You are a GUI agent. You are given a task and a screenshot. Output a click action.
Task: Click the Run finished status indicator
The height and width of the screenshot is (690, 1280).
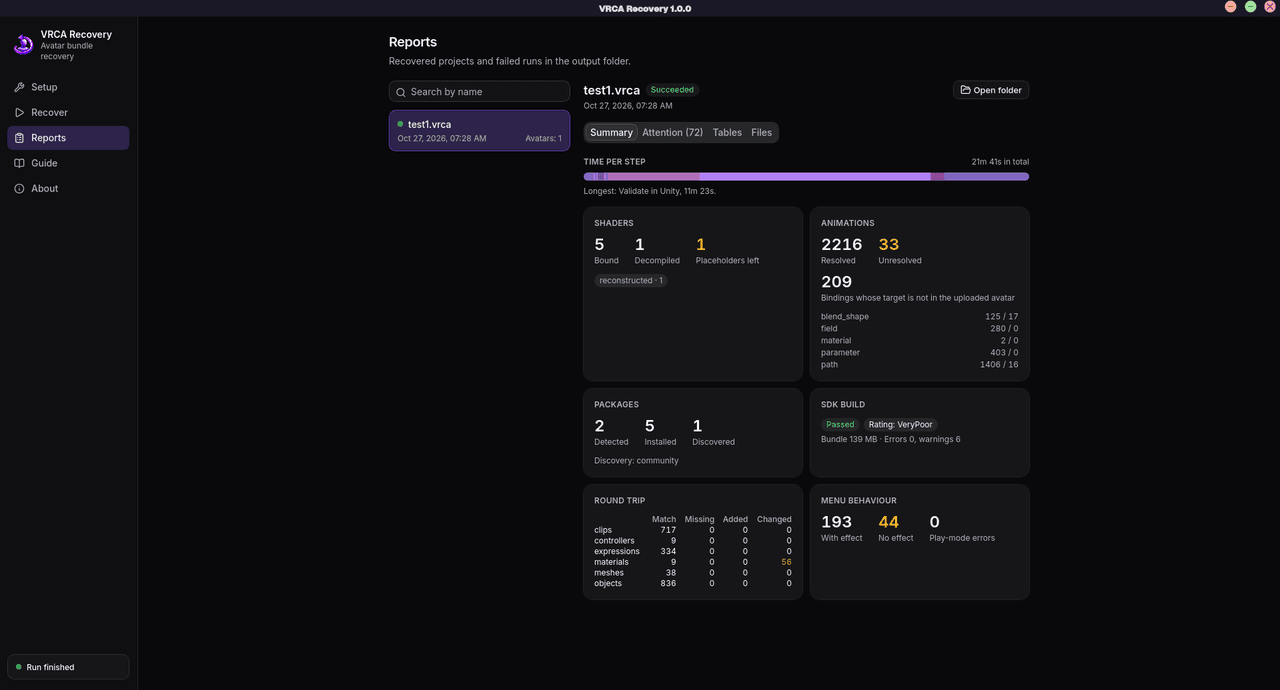(x=68, y=667)
